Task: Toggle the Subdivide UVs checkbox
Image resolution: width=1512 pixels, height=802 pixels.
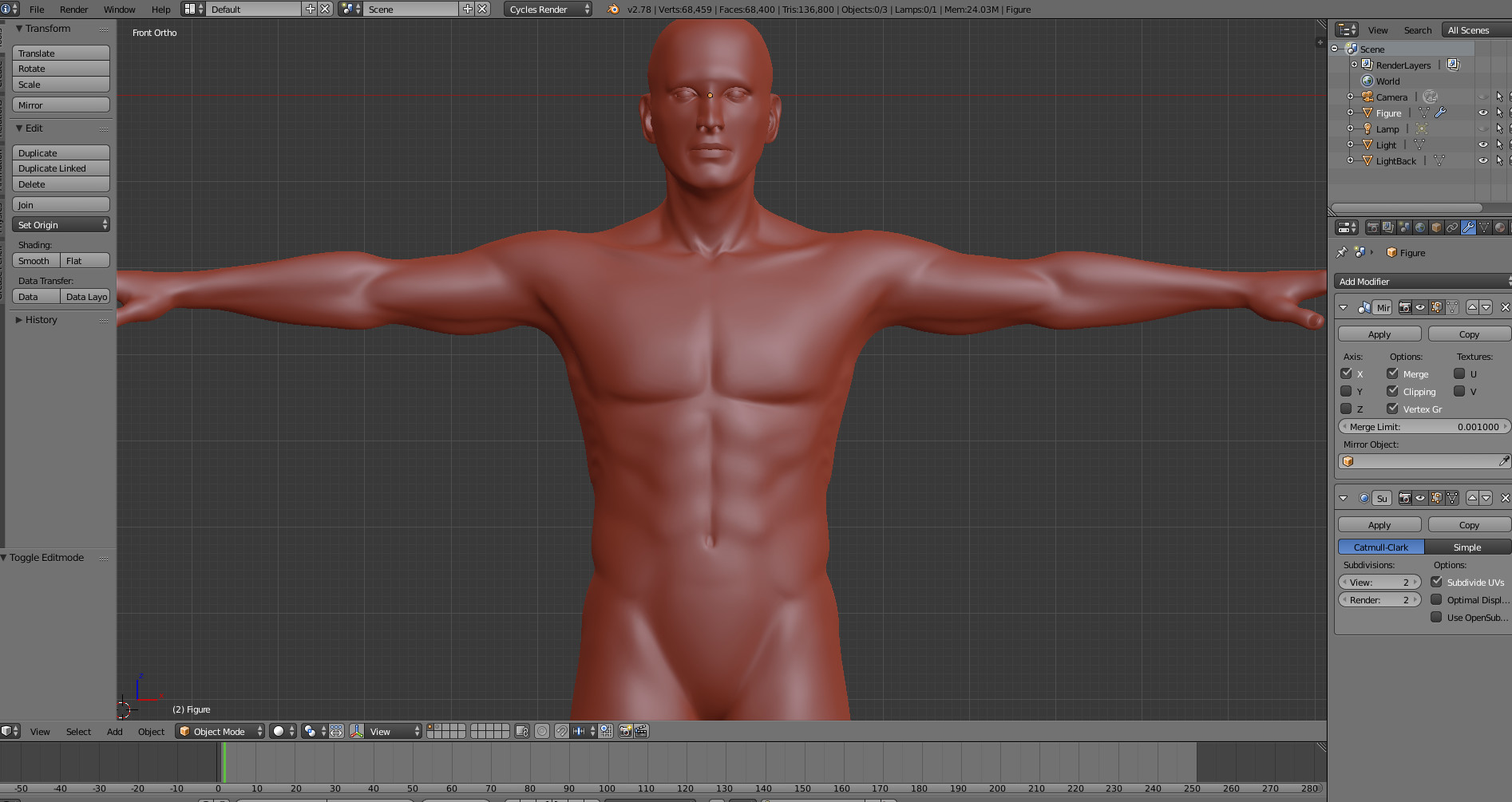Action: coord(1436,582)
